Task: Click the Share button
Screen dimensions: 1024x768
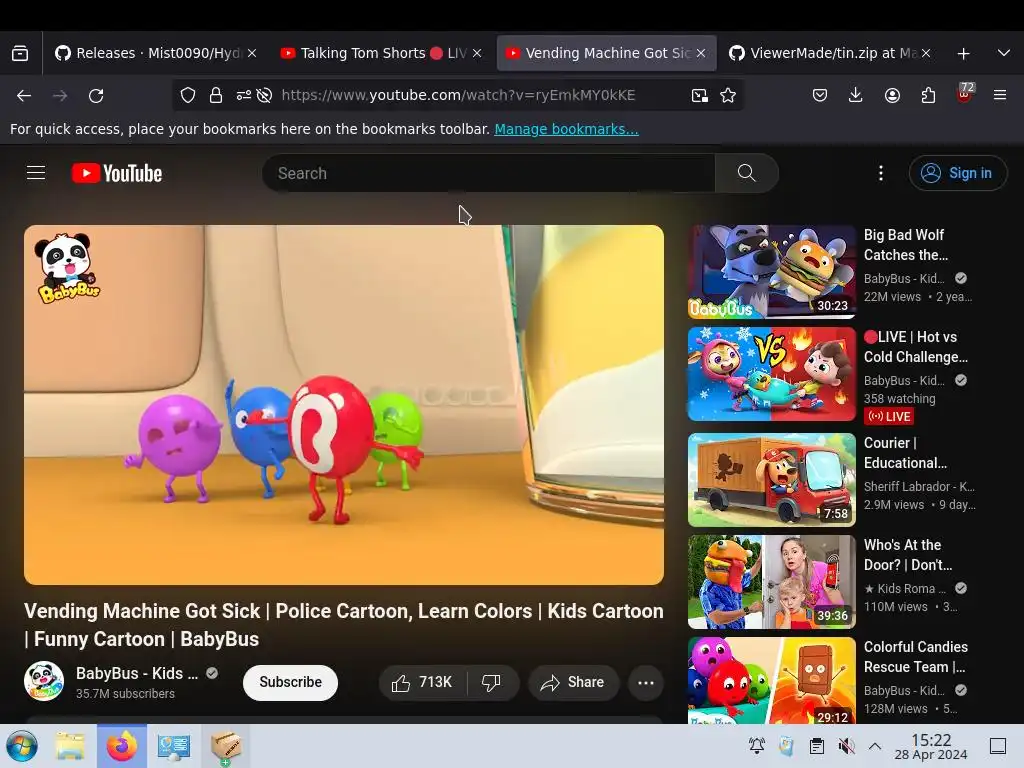Action: tap(573, 682)
